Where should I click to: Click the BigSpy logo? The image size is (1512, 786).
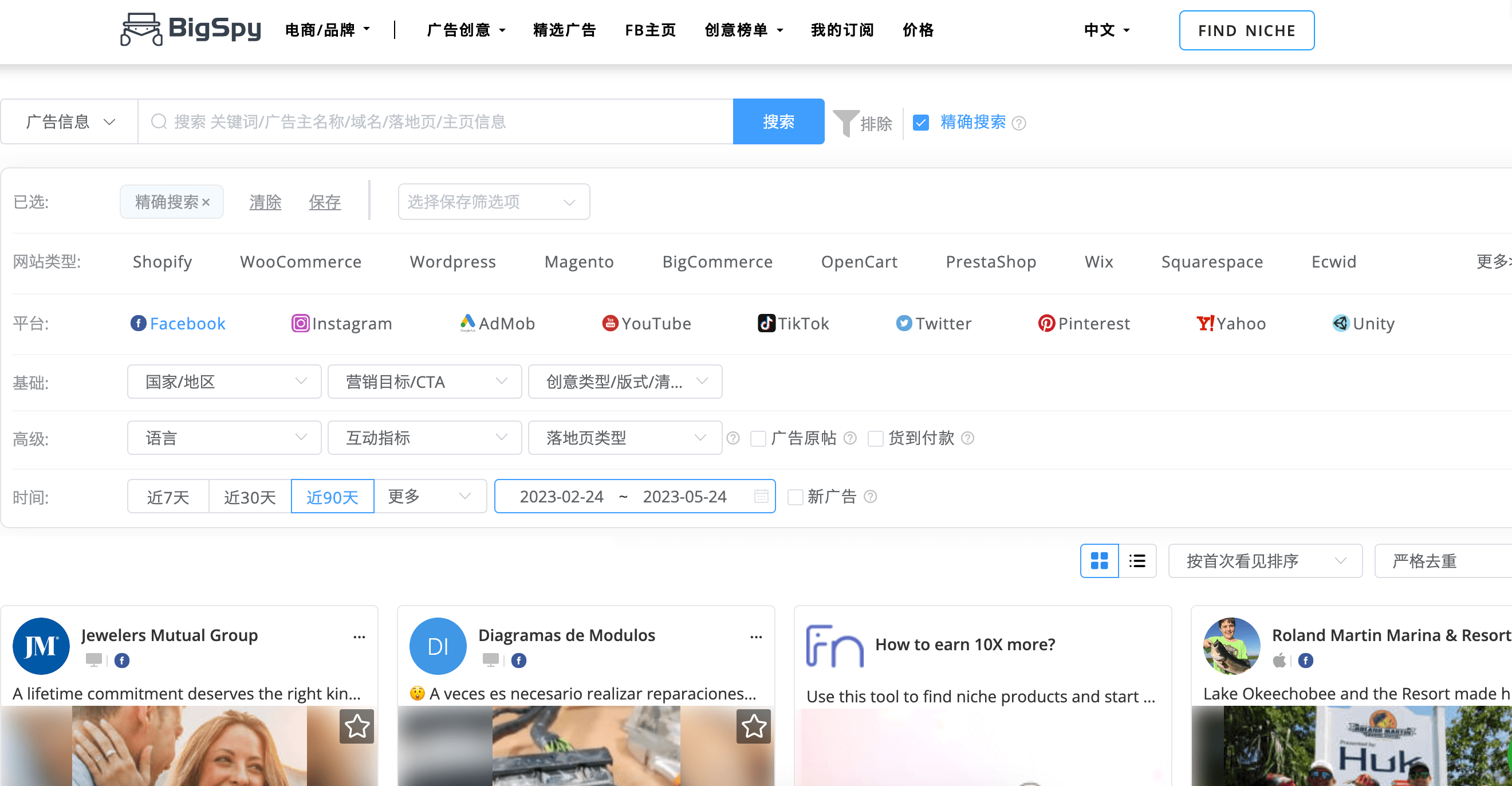(191, 29)
